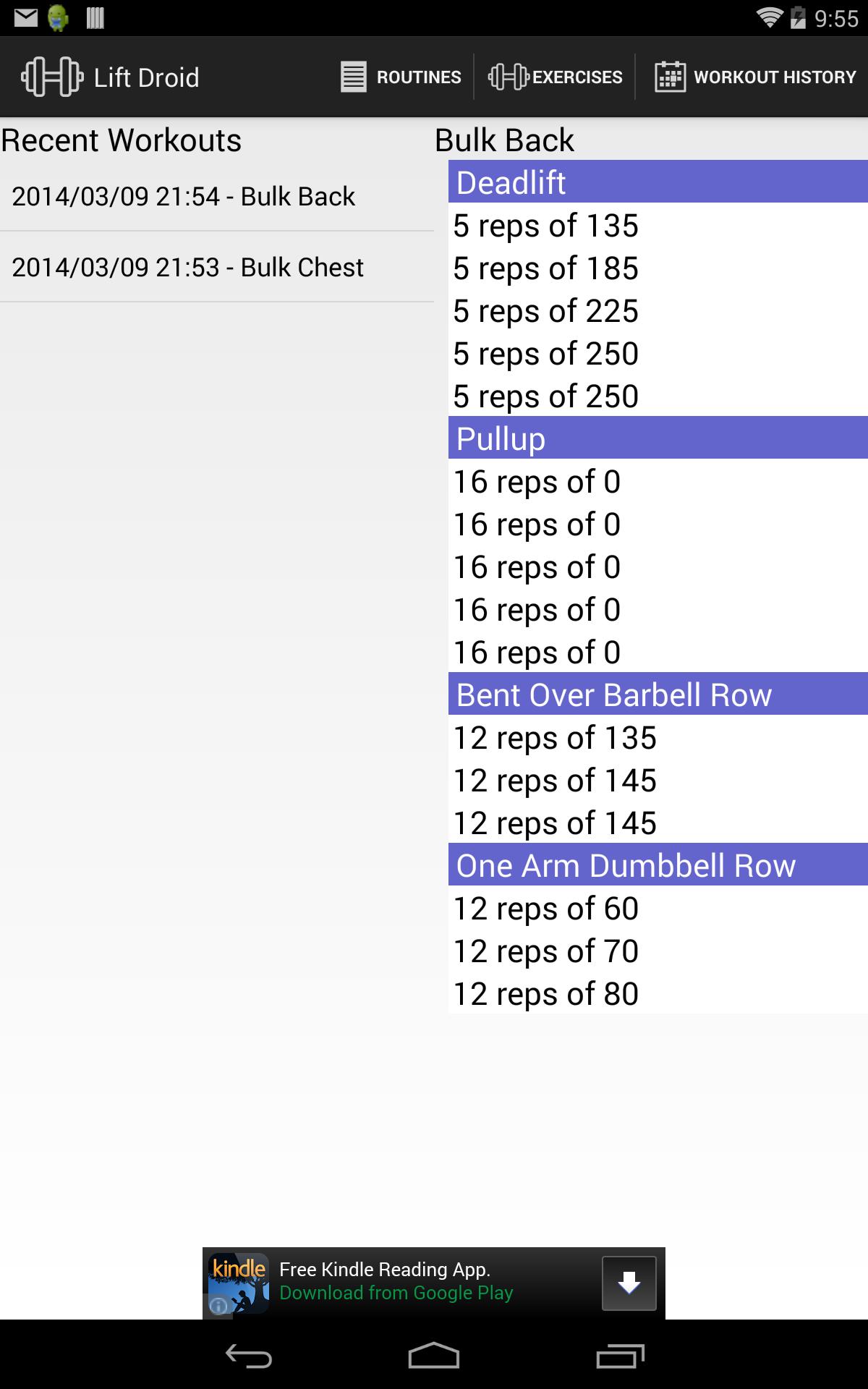Tap the Pullup exercise header

(657, 438)
